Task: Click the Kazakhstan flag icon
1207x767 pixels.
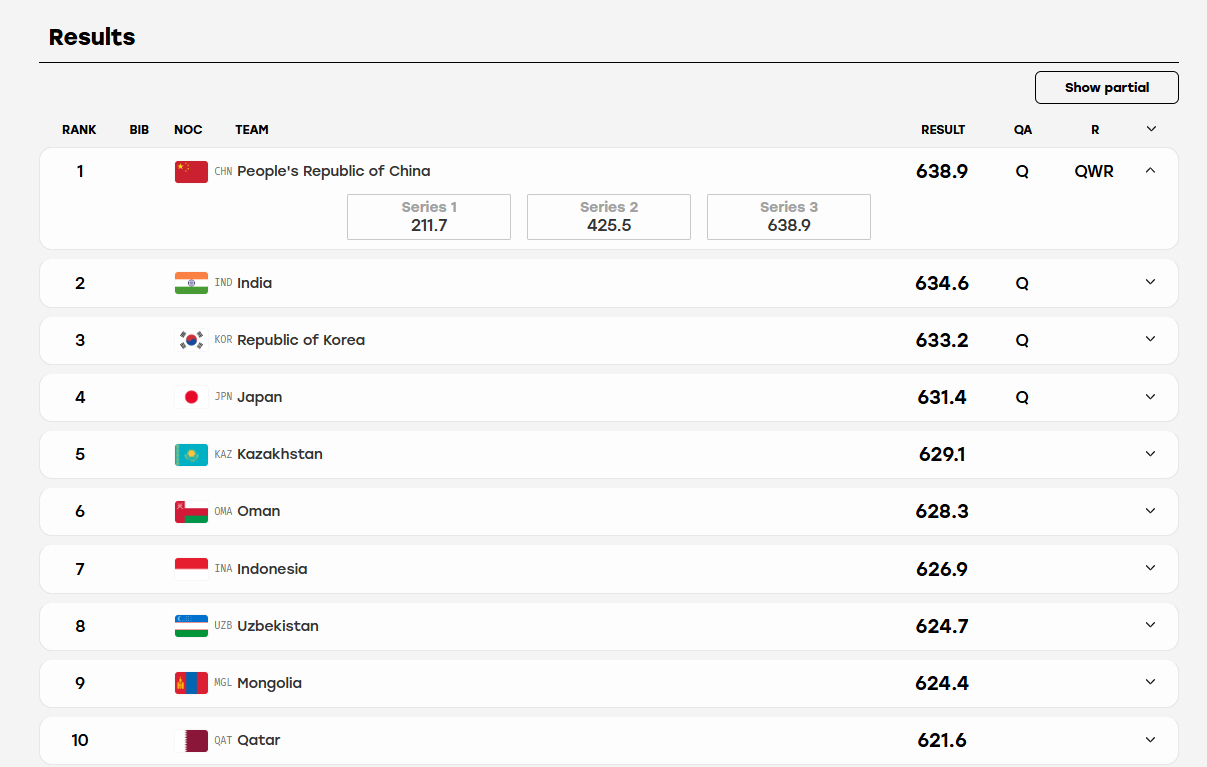Action: pyautogui.click(x=191, y=454)
